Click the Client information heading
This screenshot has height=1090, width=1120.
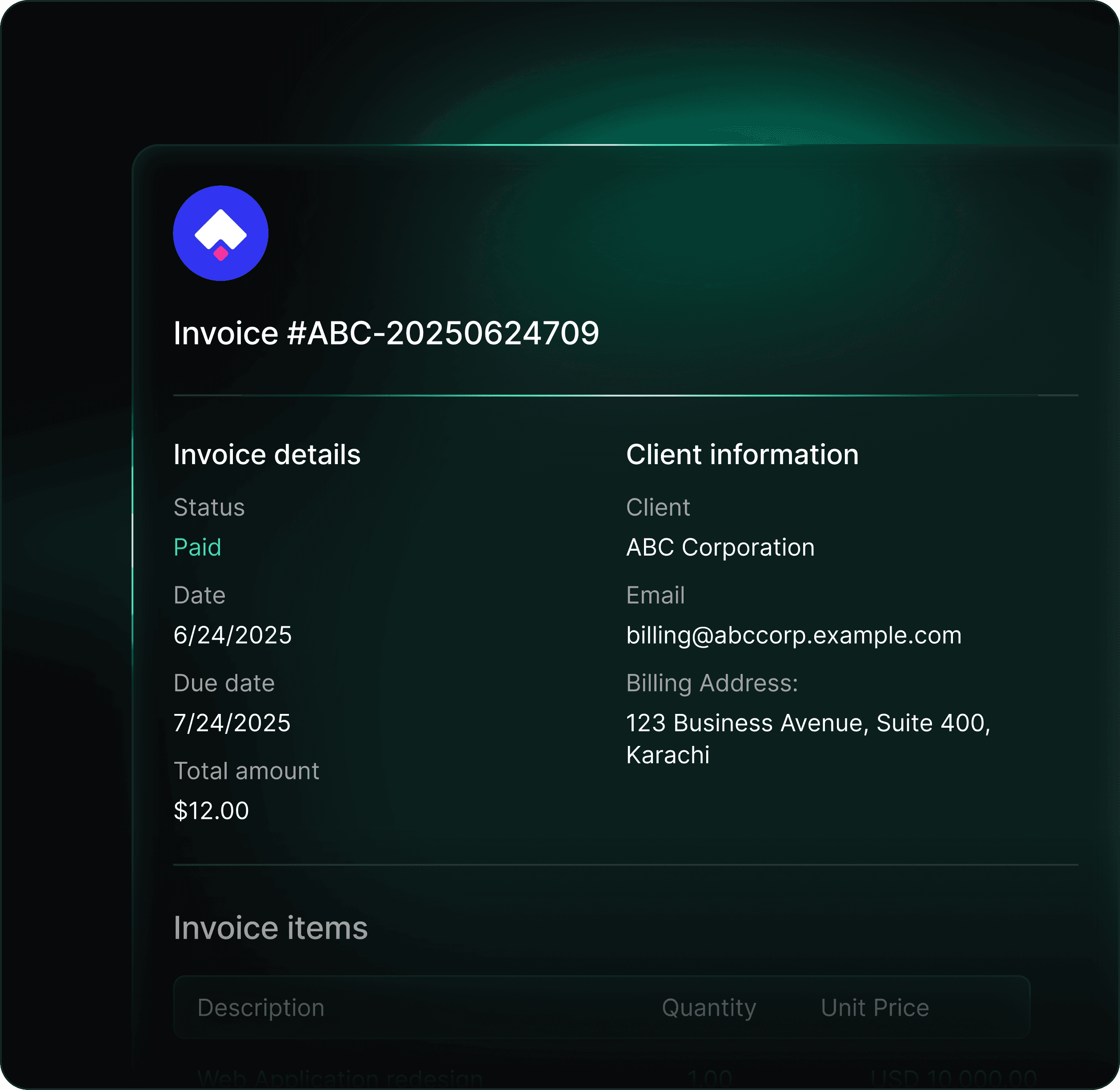click(742, 455)
